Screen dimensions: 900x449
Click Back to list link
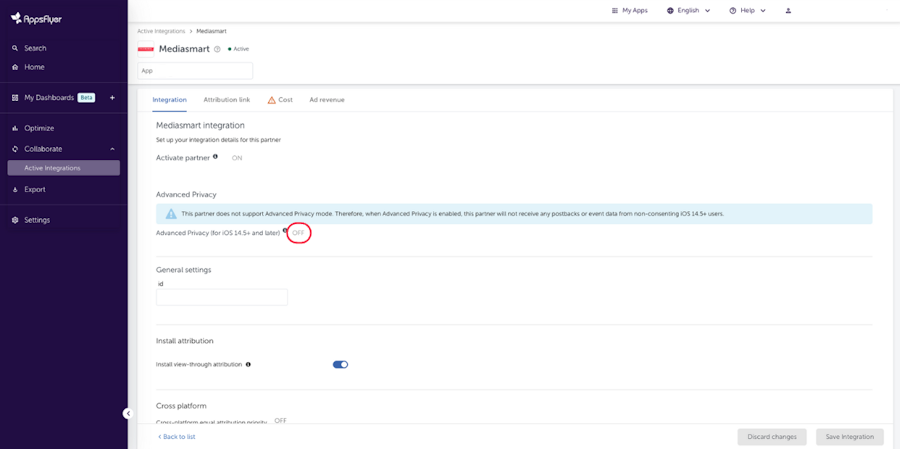pyautogui.click(x=177, y=437)
